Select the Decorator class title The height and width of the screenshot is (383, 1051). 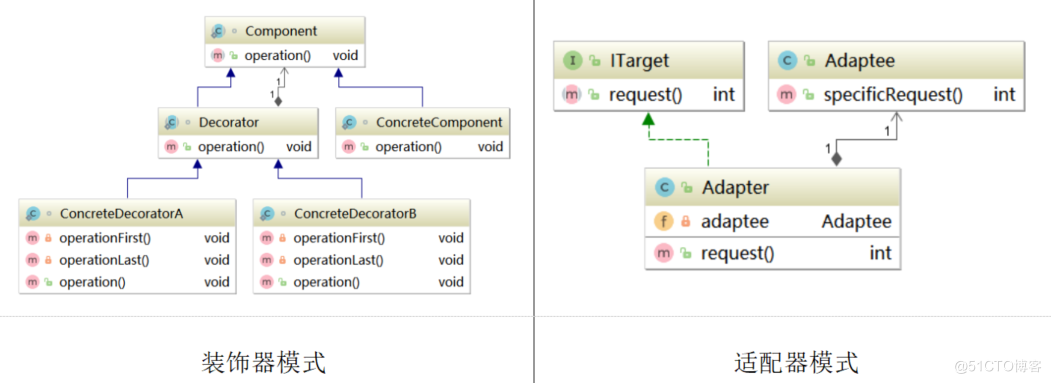click(229, 122)
